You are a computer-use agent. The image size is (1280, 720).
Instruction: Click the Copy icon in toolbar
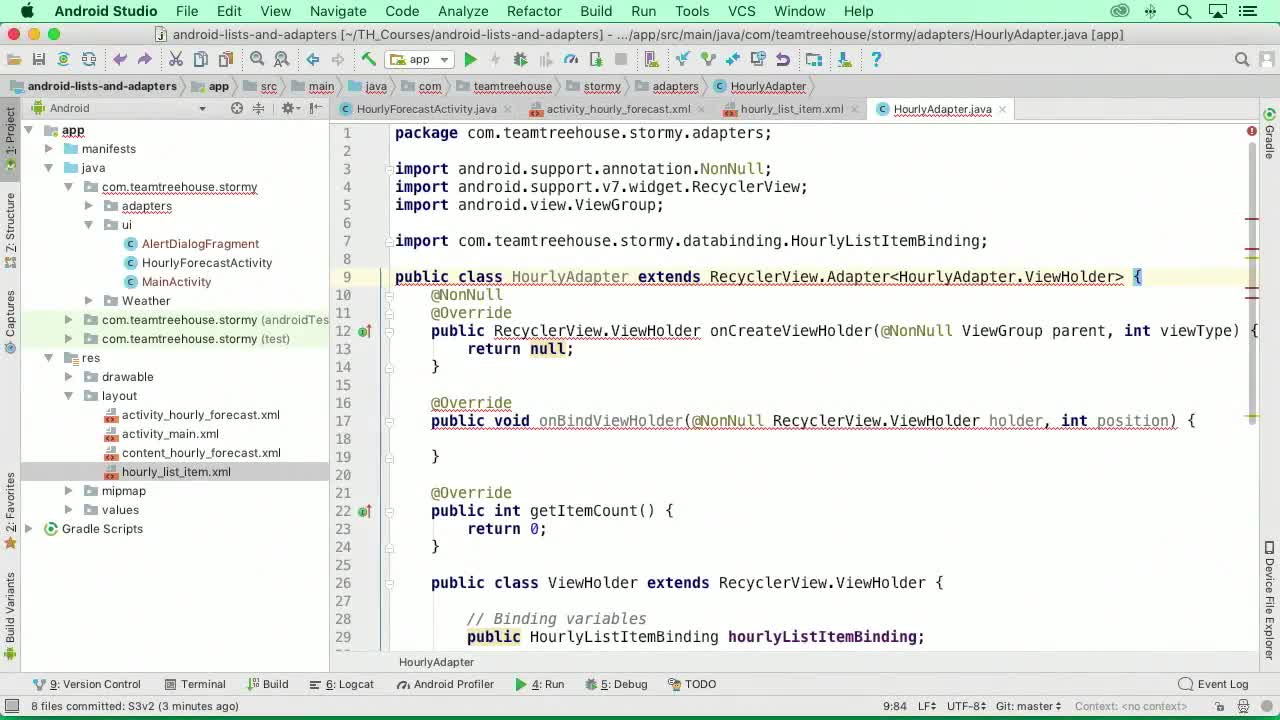201,60
